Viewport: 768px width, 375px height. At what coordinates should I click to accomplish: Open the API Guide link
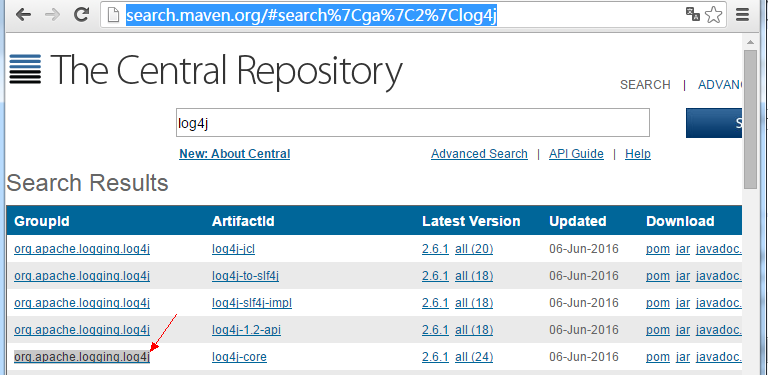(x=576, y=154)
